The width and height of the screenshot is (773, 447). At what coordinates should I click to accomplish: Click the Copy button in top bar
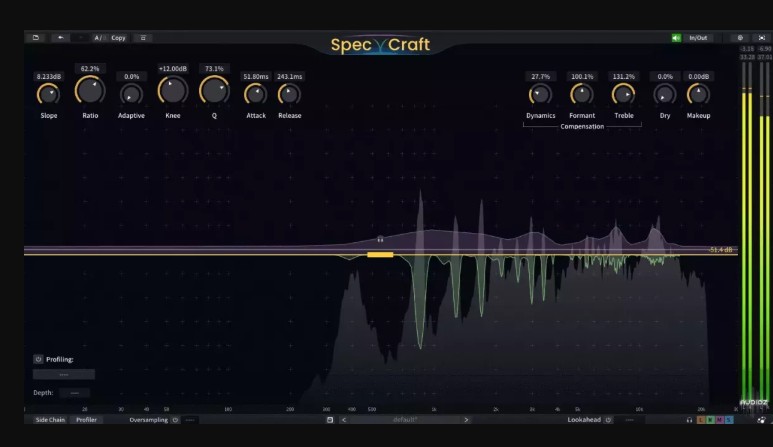pyautogui.click(x=118, y=38)
